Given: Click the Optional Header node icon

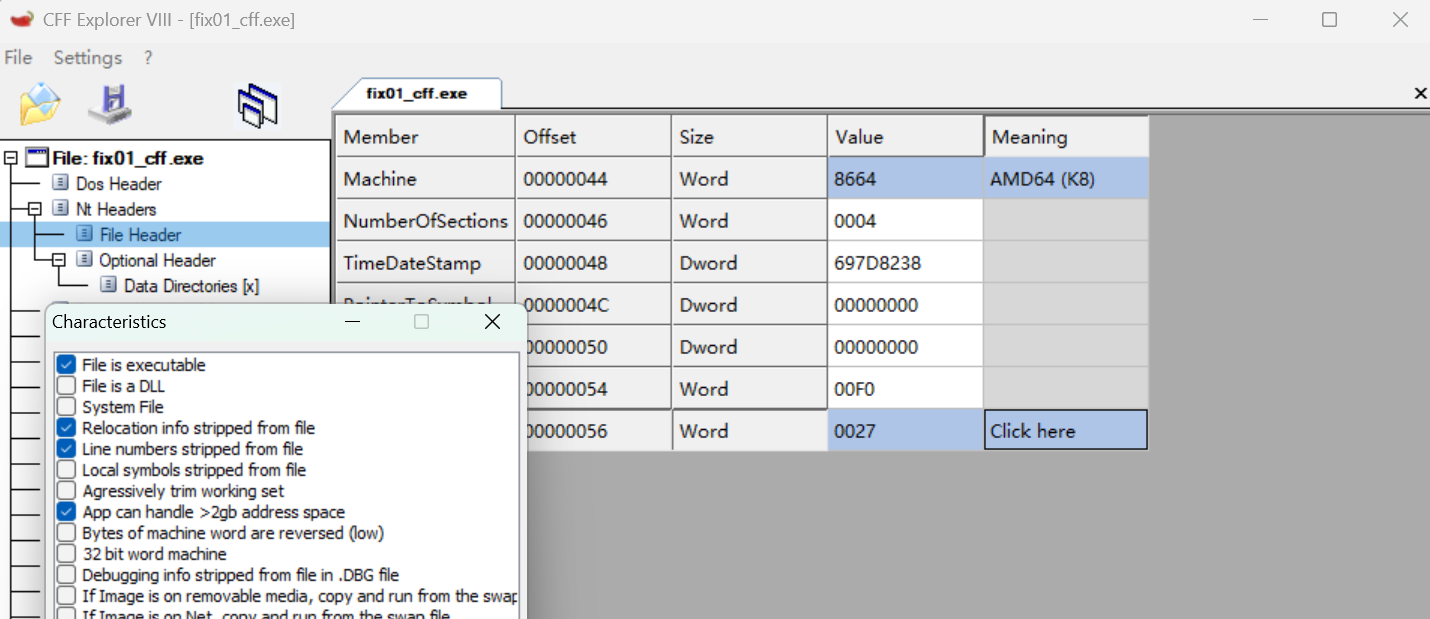Looking at the screenshot, I should point(85,260).
